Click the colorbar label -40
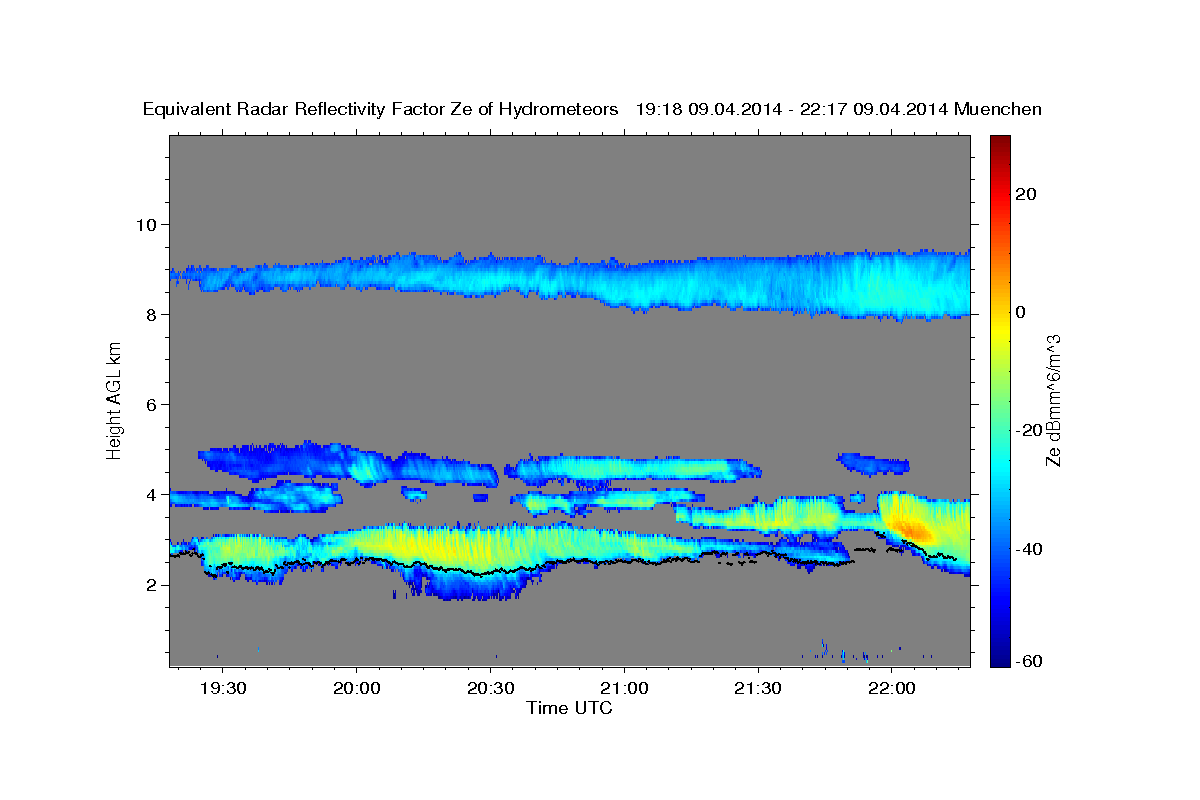The width and height of the screenshot is (1200, 800). click(x=1029, y=548)
